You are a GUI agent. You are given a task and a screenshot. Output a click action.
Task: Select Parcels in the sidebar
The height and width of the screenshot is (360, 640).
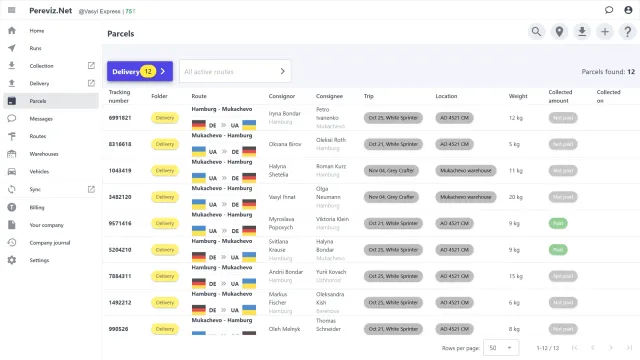click(51, 101)
